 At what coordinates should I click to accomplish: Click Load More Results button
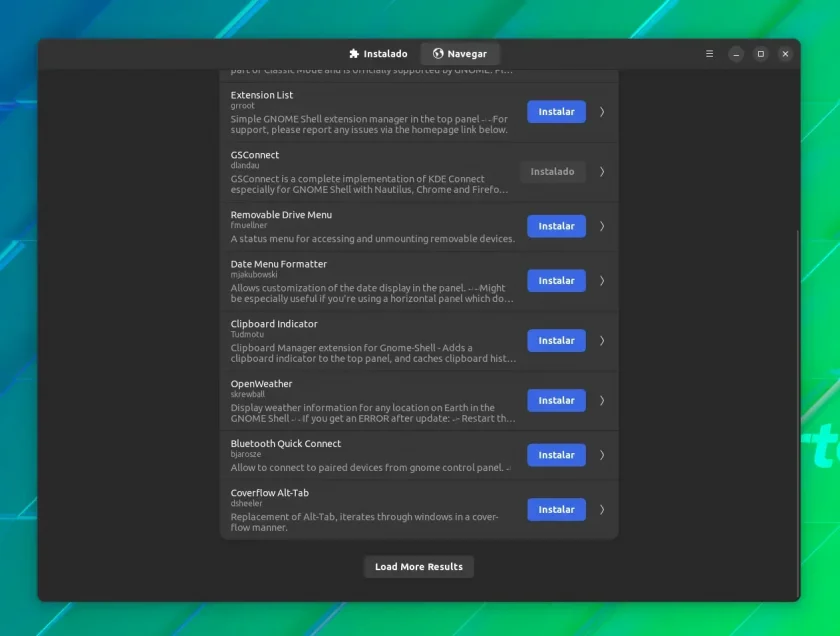point(419,566)
